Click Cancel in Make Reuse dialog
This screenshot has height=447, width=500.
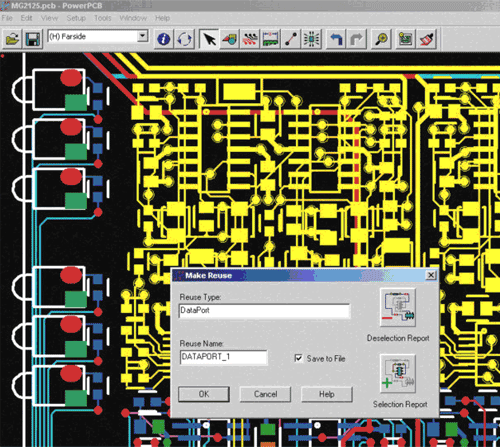coord(265,394)
